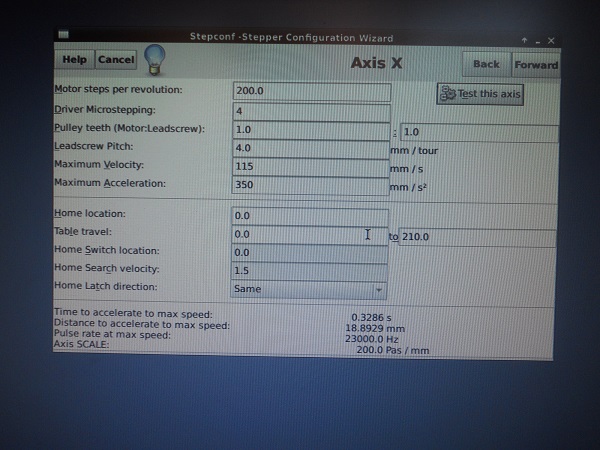Click the 'Table travel:' label
Image resolution: width=600 pixels, height=450 pixels.
(83, 232)
